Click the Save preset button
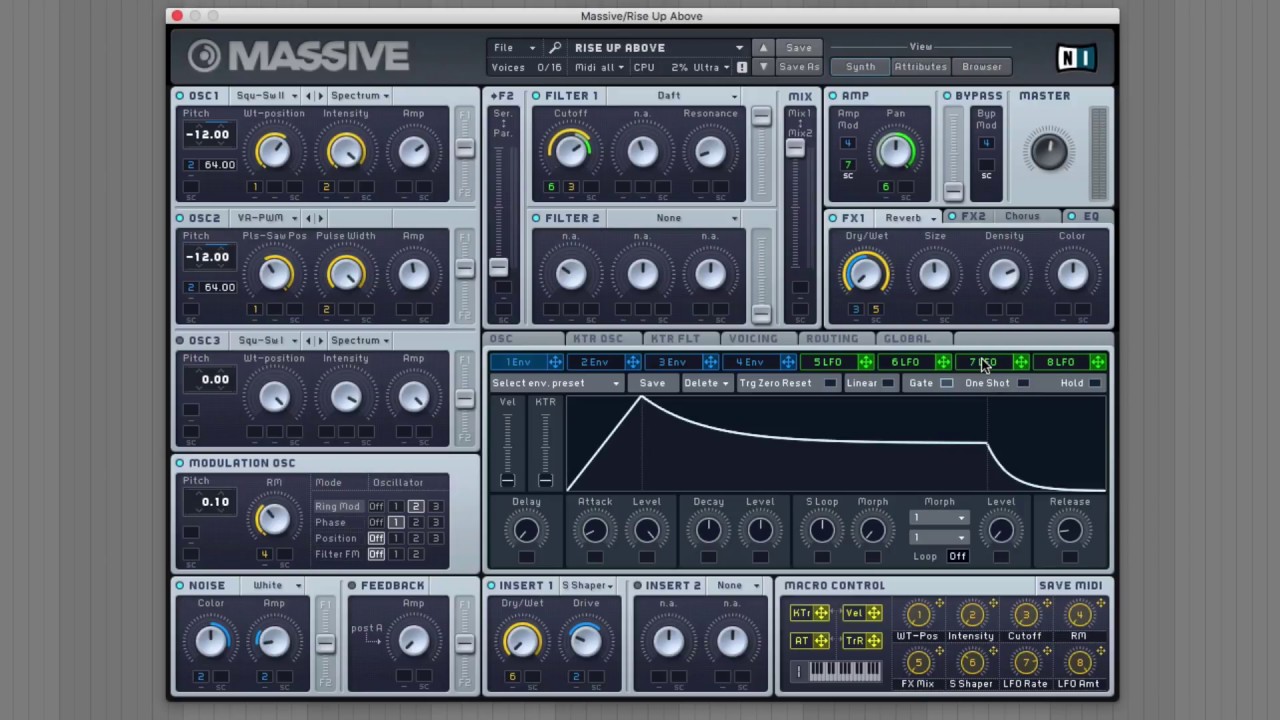The height and width of the screenshot is (720, 1280). [799, 48]
